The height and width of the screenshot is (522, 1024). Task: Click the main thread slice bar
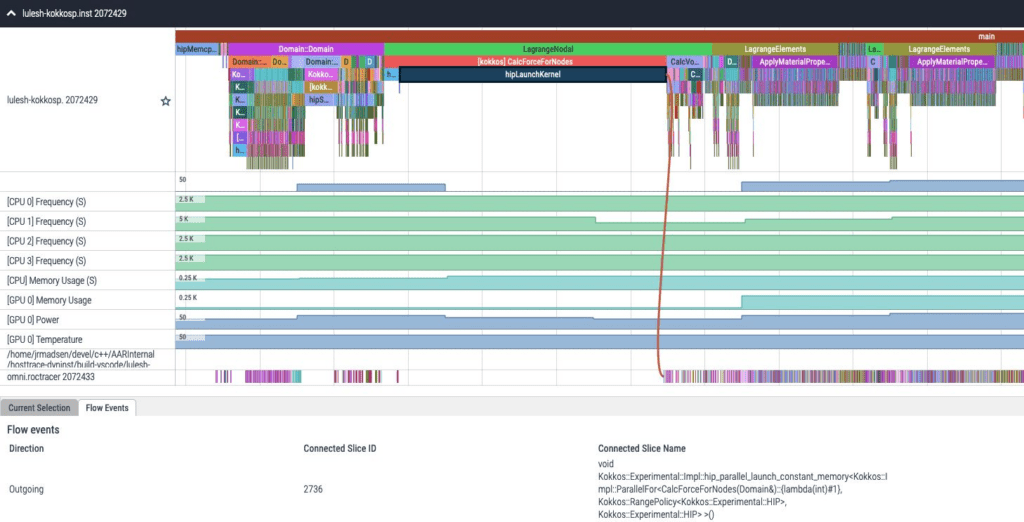tap(600, 36)
